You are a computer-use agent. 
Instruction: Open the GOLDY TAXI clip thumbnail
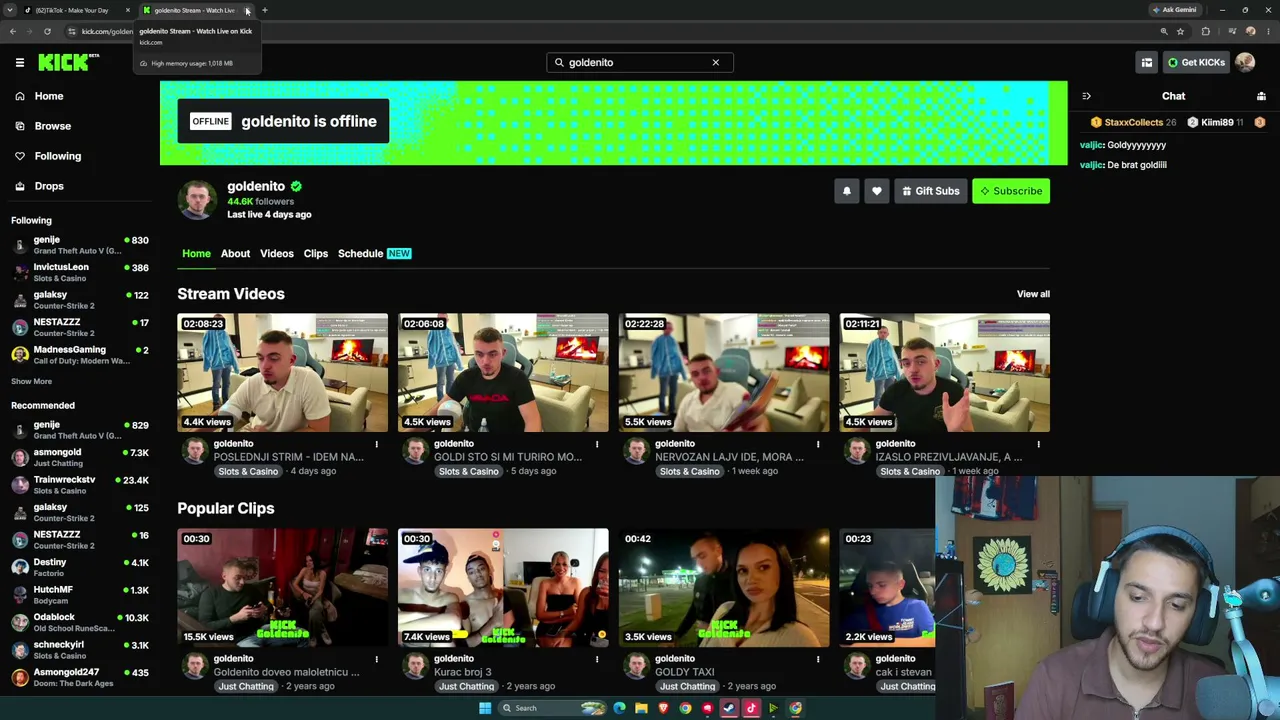tap(724, 588)
